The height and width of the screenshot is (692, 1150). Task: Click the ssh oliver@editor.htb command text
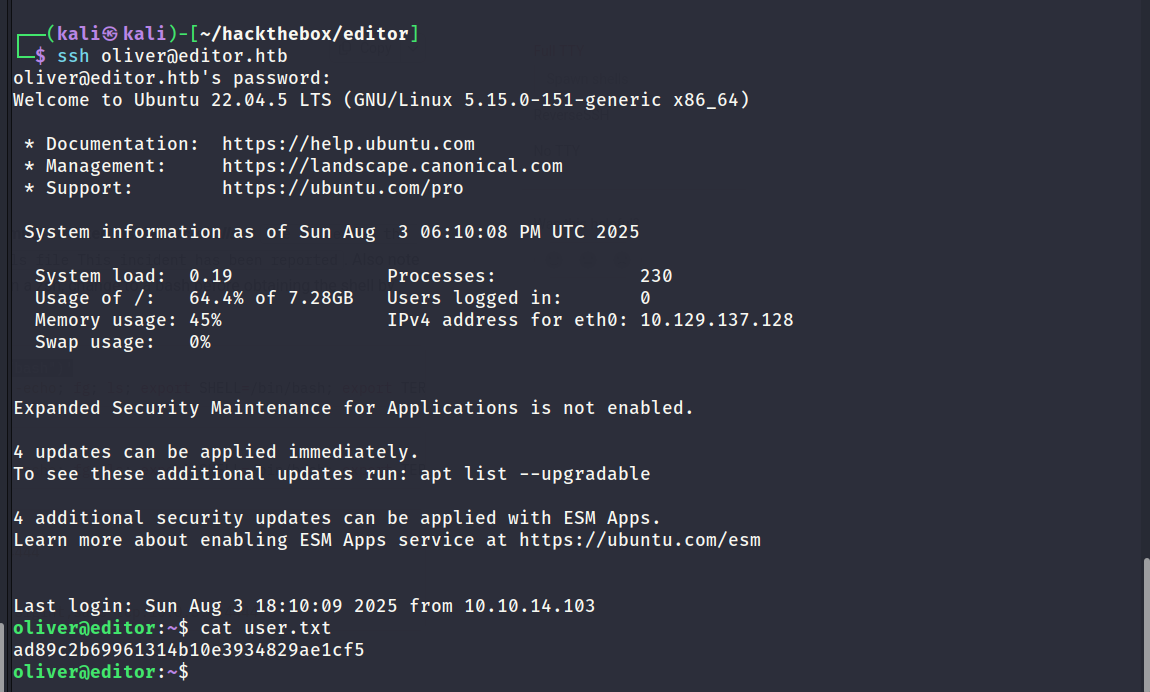tap(172, 56)
